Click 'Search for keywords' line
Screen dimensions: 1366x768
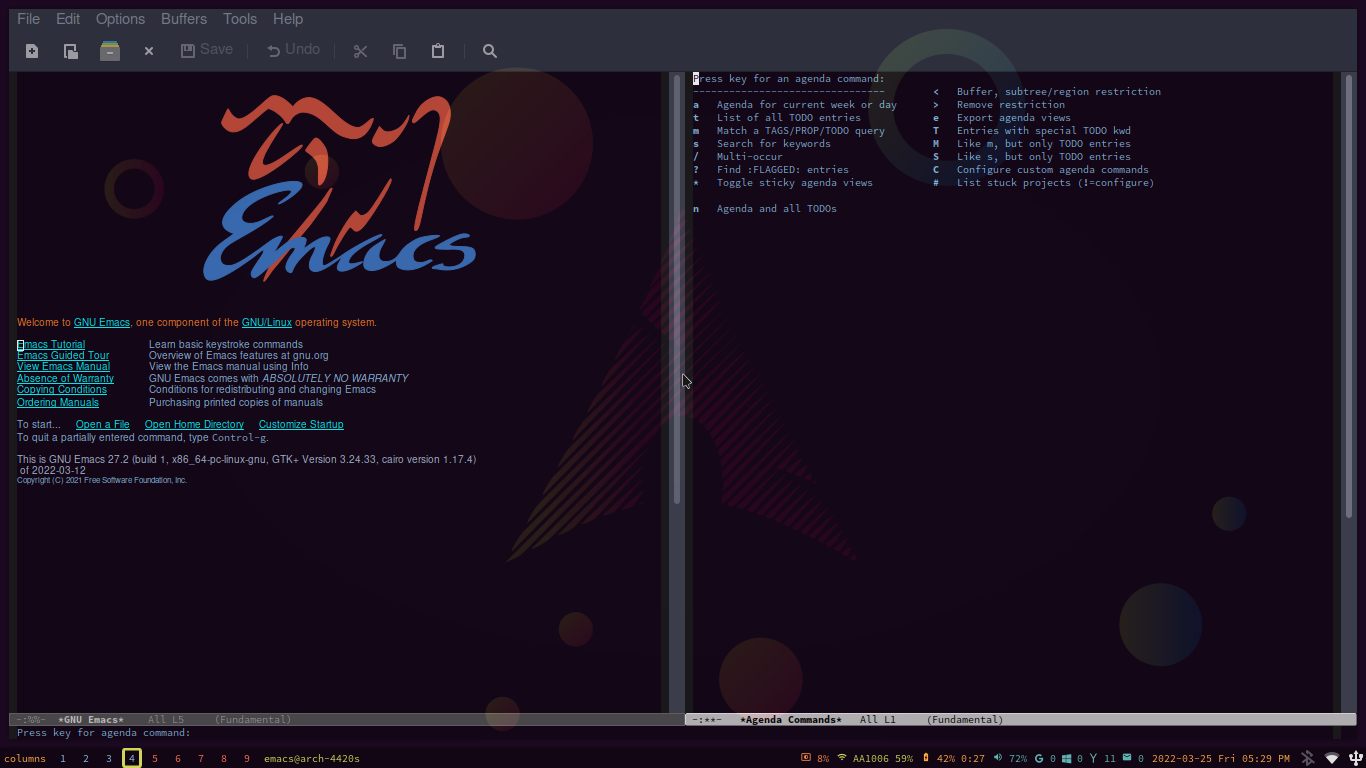tap(774, 144)
